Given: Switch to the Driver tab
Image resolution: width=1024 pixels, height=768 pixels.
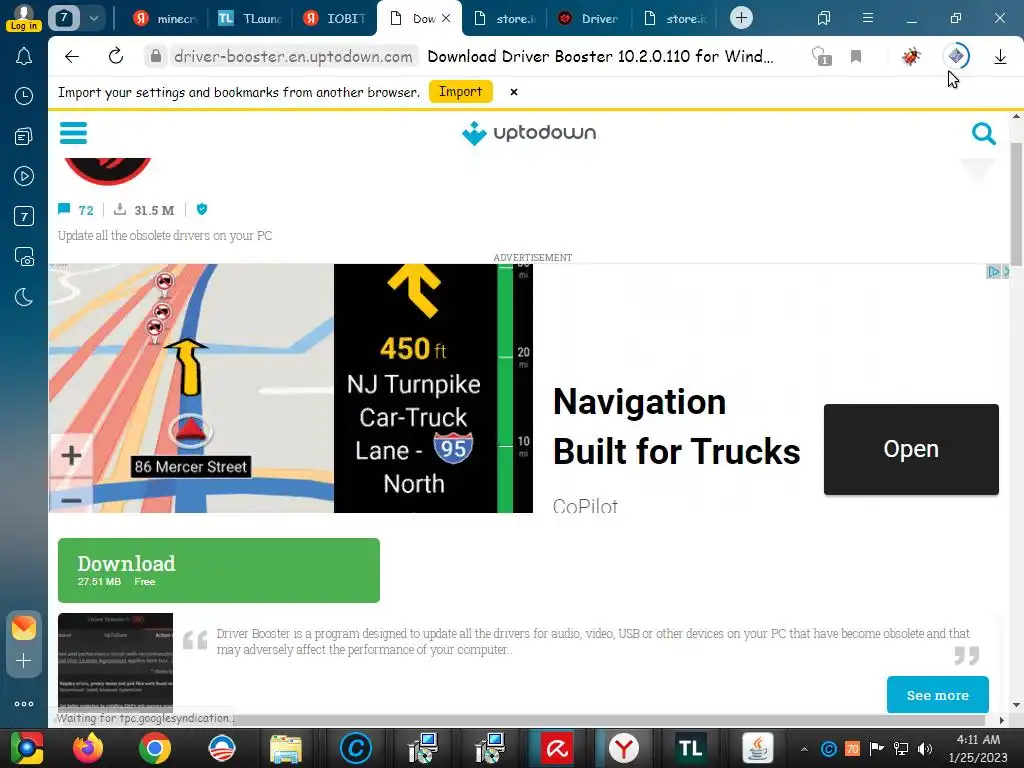Looking at the screenshot, I should (x=589, y=18).
